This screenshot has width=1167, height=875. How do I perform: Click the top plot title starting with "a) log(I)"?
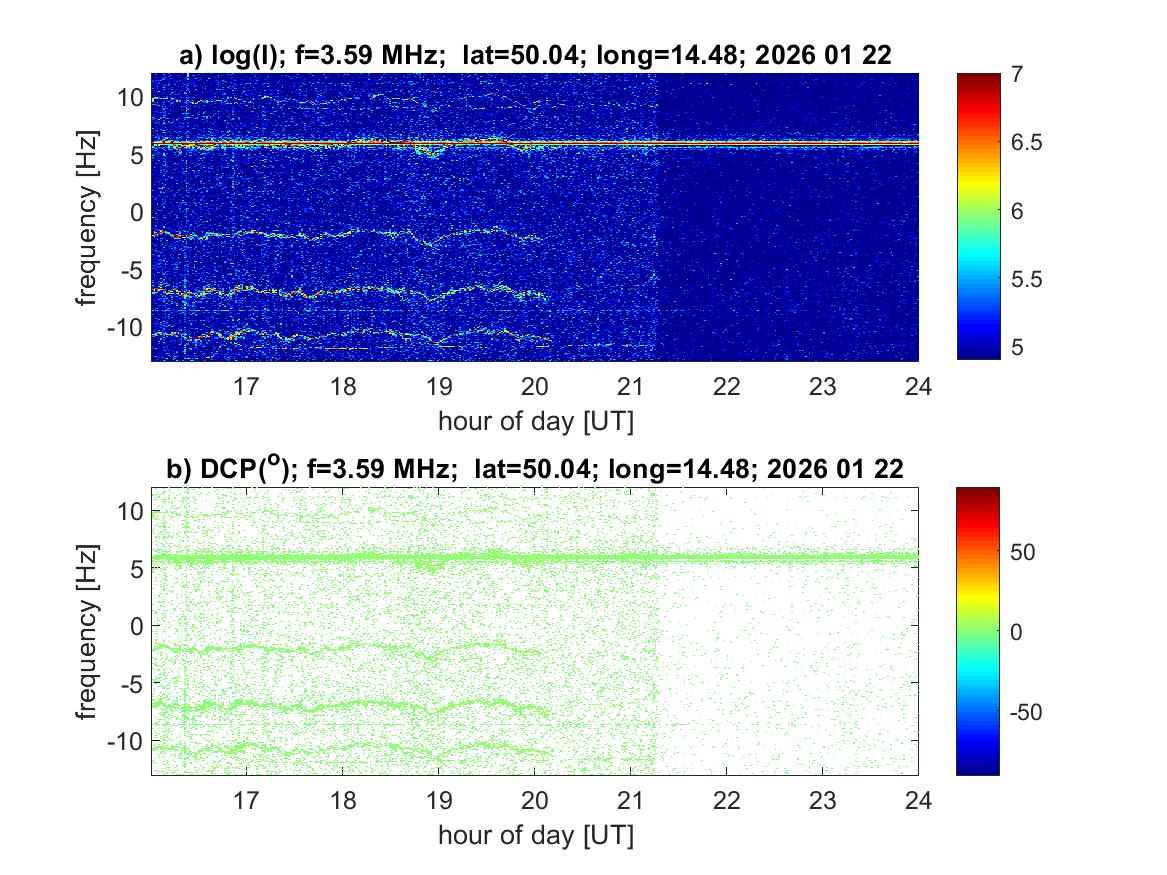pyautogui.click(x=535, y=57)
